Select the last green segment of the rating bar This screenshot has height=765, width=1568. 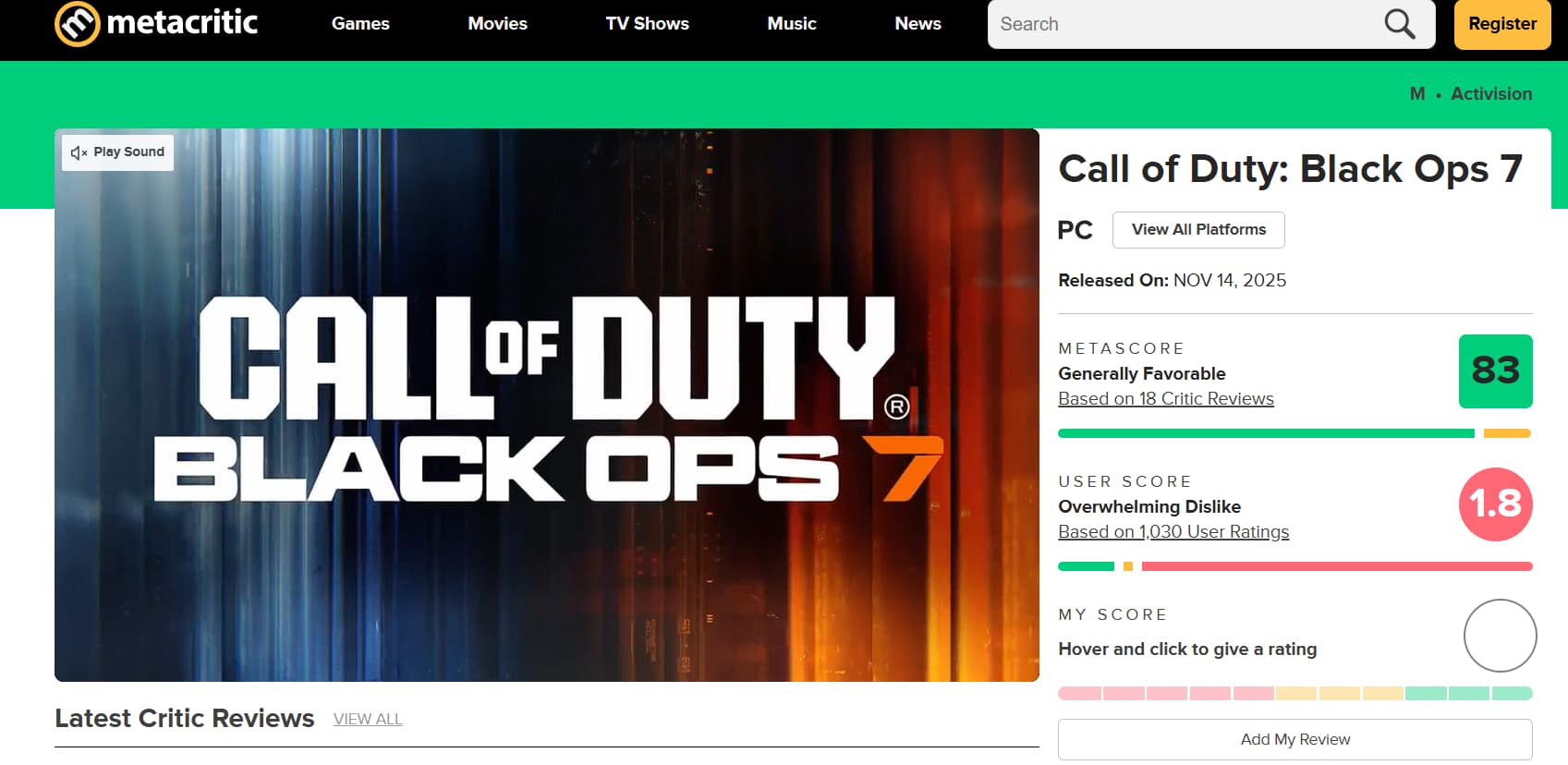[1512, 694]
